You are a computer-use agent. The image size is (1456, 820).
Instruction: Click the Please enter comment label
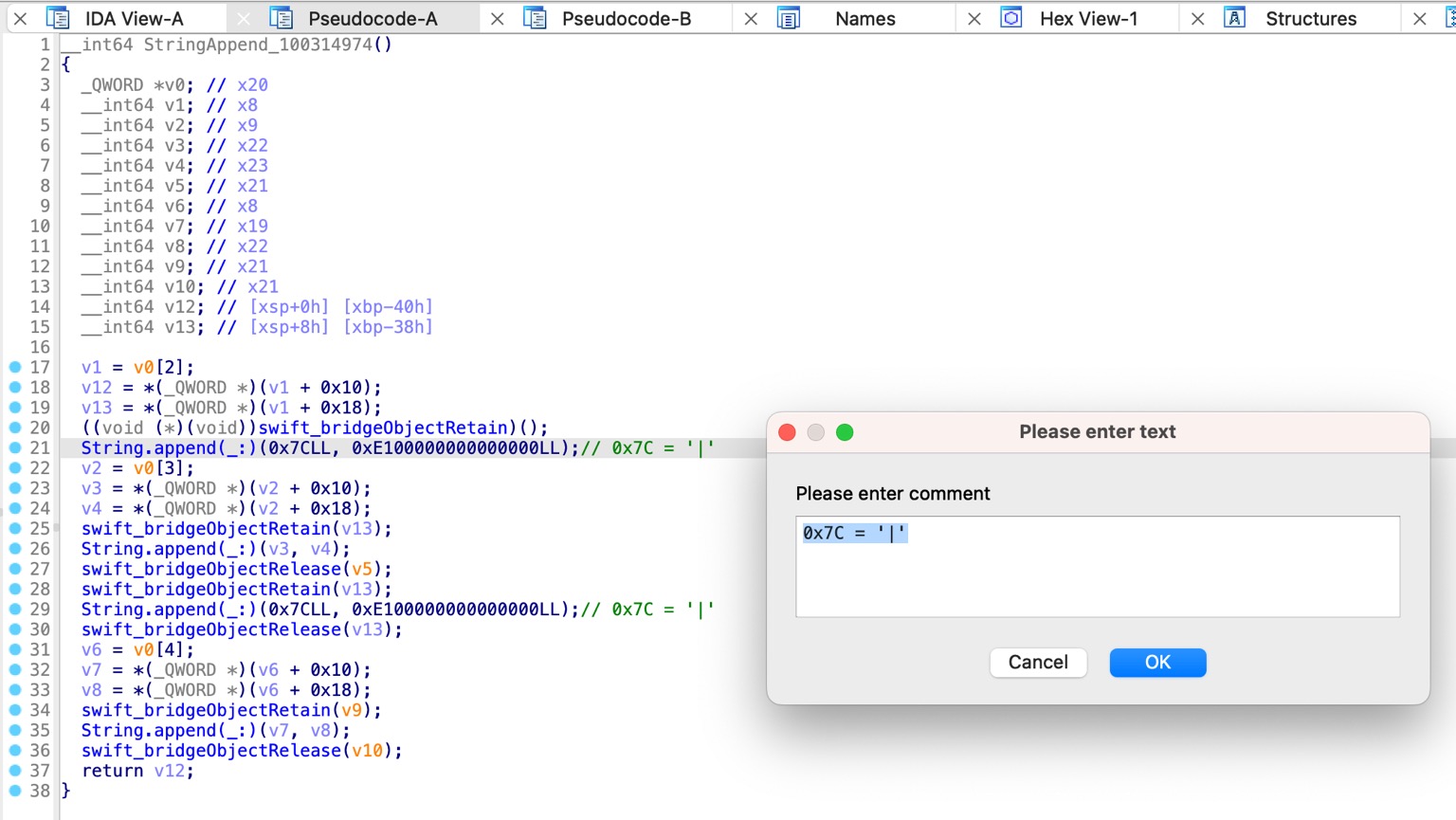[x=893, y=494]
